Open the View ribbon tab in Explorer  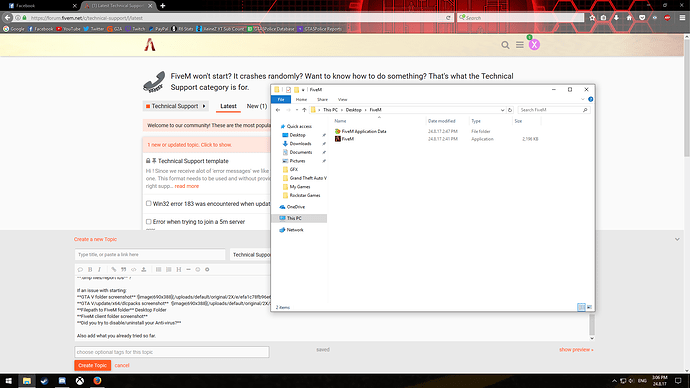342,99
